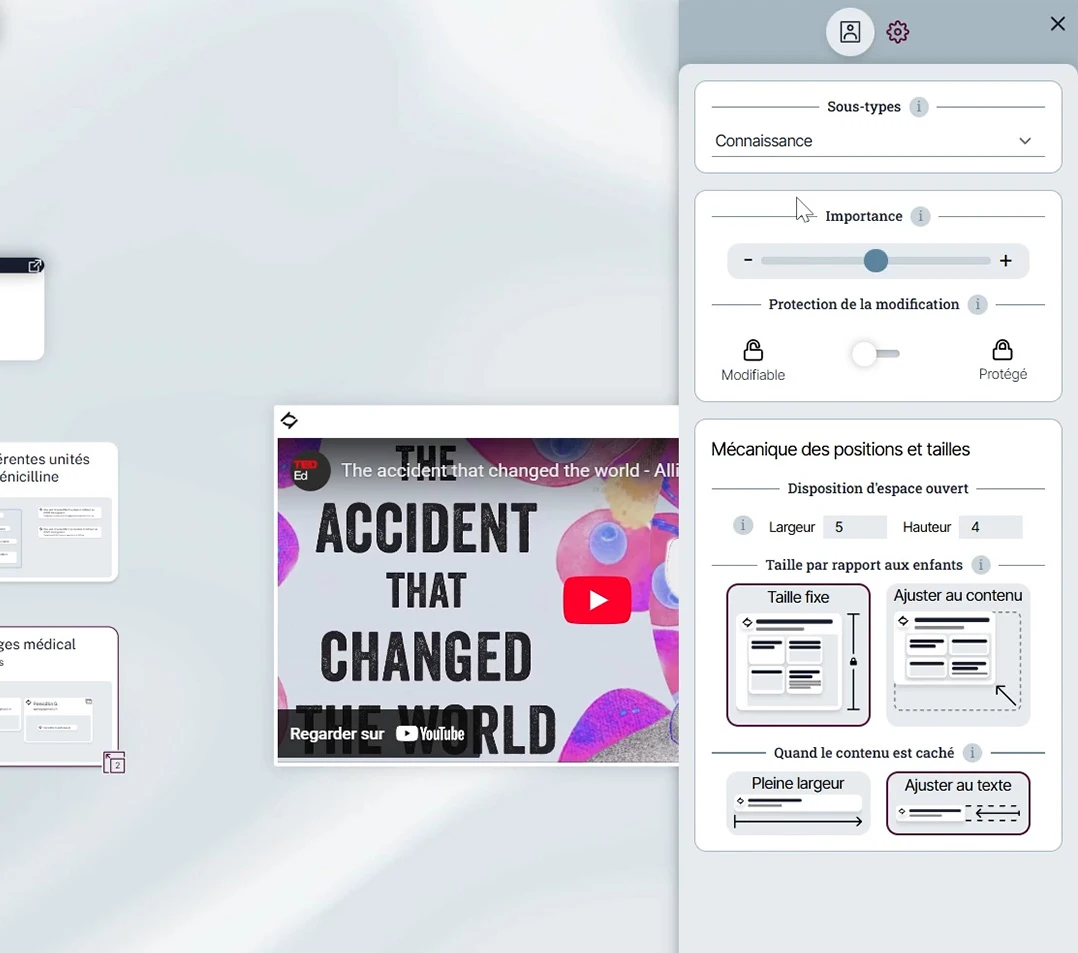Select the Taille fixe option
Image resolution: width=1078 pixels, height=953 pixels.
pyautogui.click(x=798, y=655)
